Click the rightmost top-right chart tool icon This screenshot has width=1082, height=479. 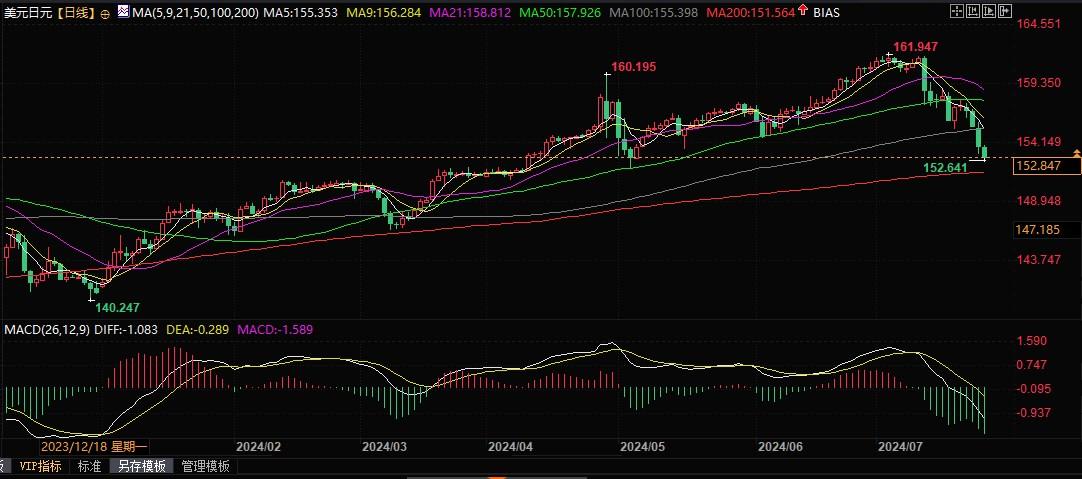tap(1006, 12)
